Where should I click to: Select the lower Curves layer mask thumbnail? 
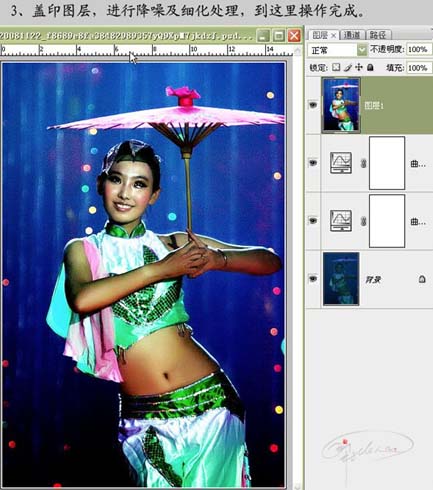tap(387, 221)
